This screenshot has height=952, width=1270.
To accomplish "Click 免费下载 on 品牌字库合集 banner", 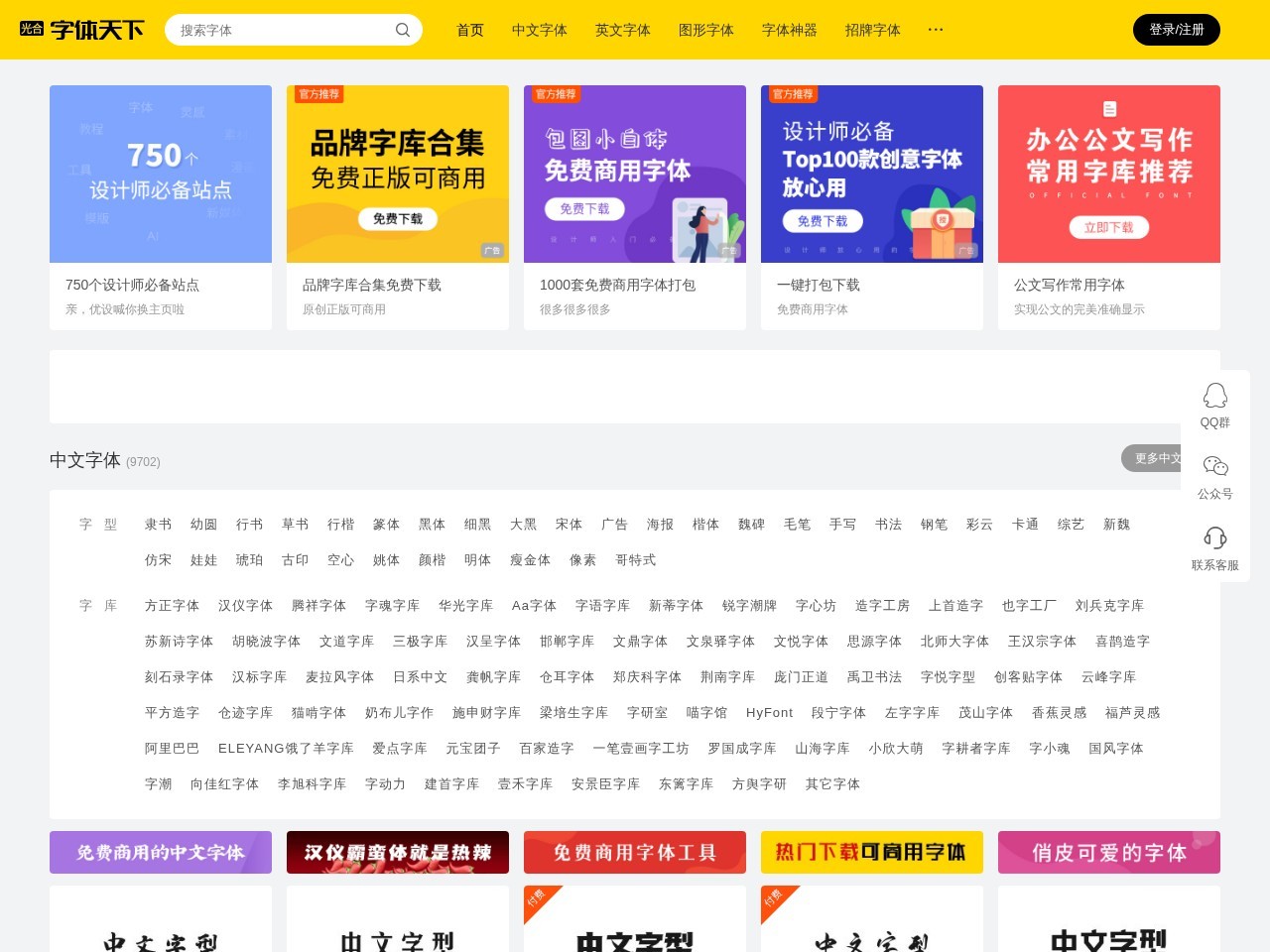I will (x=397, y=219).
